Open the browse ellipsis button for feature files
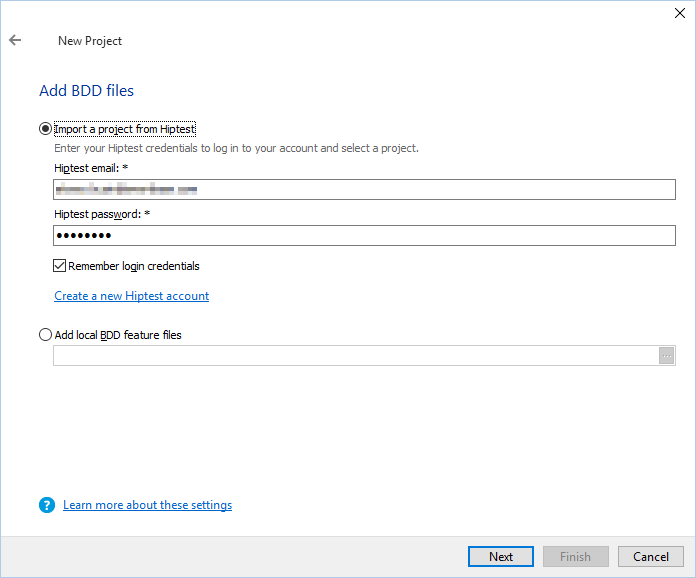The image size is (696, 578). coord(666,356)
